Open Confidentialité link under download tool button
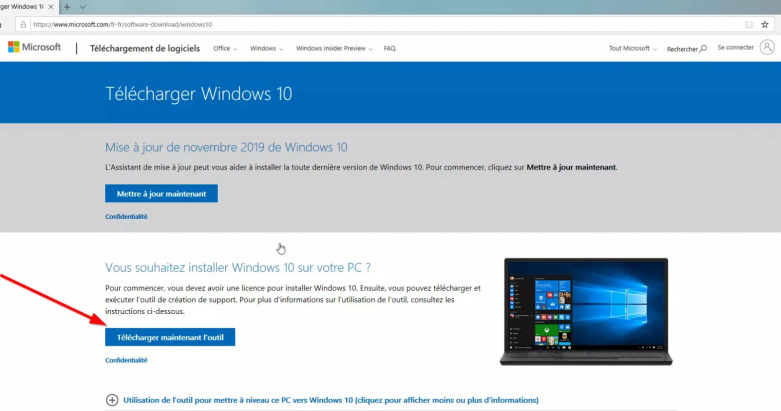The width and height of the screenshot is (781, 411). 126,360
